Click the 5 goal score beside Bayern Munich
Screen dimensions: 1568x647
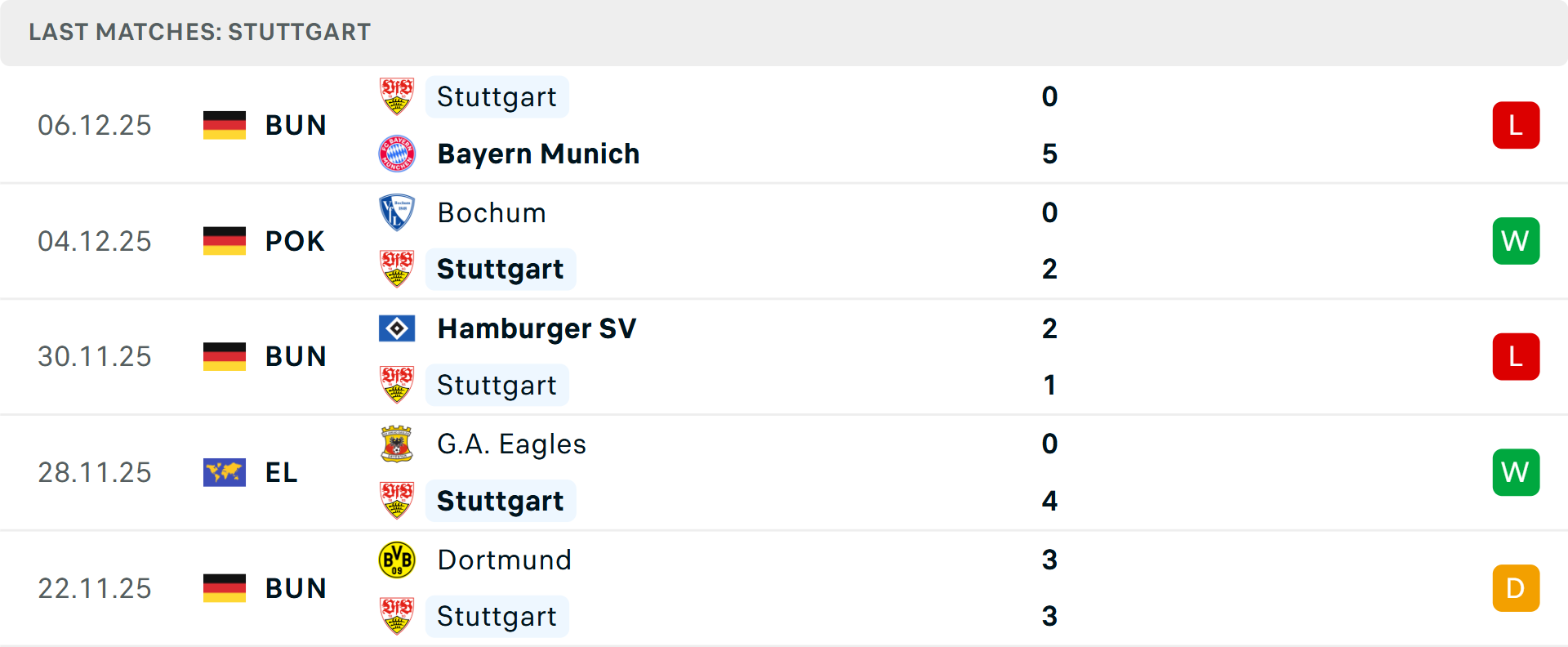point(1049,153)
